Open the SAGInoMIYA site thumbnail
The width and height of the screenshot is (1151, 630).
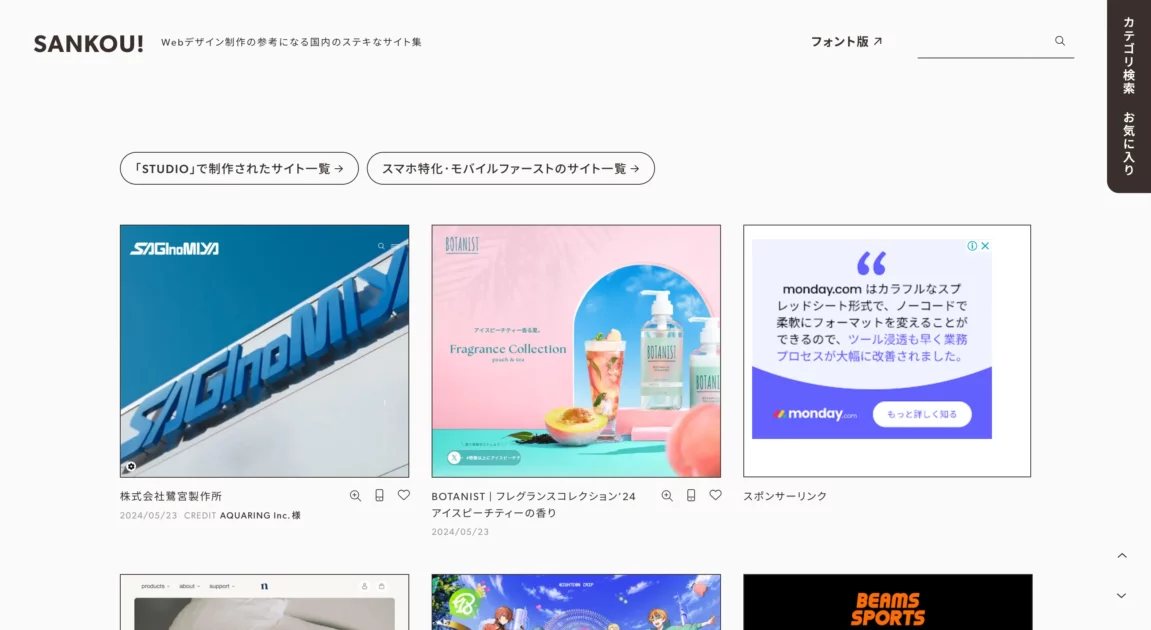264,351
